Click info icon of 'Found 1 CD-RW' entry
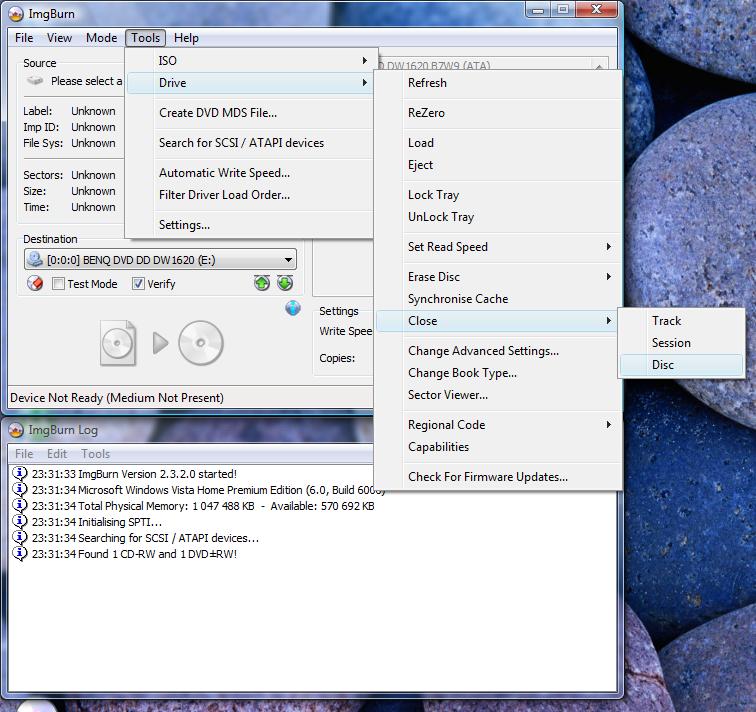The image size is (756, 712). [x=19, y=553]
